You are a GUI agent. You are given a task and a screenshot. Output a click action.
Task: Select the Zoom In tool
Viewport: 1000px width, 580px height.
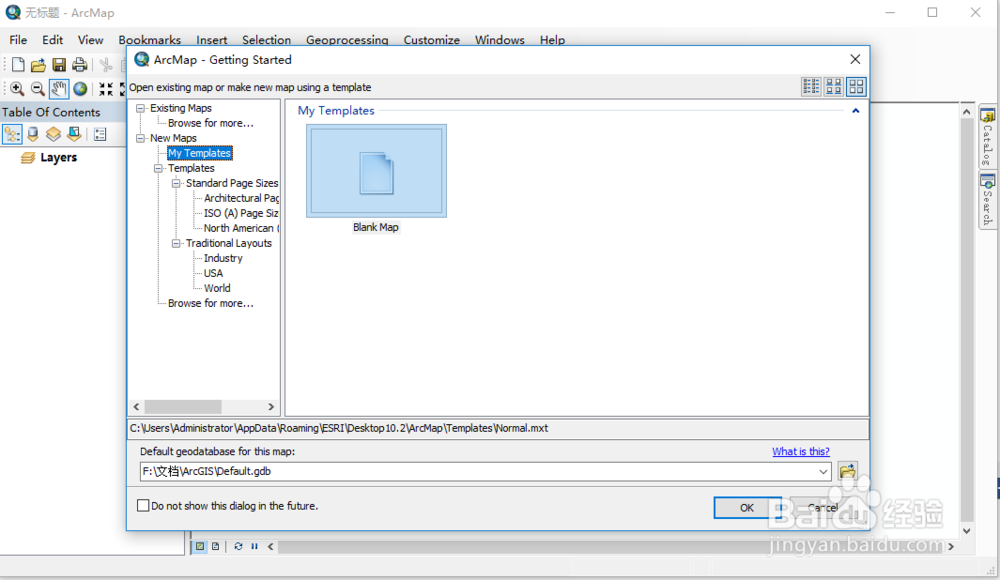coord(17,89)
